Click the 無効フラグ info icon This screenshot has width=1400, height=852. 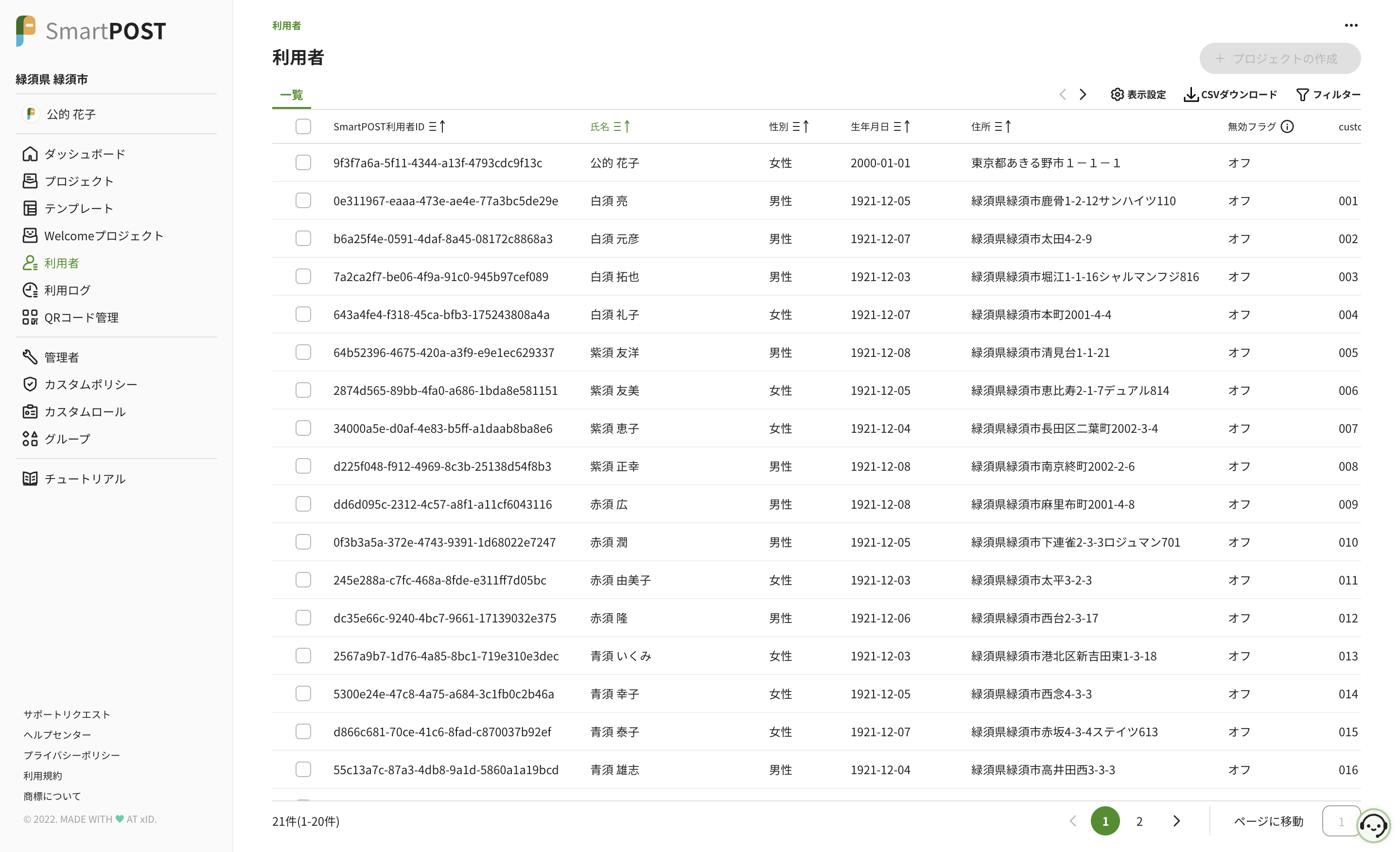coord(1288,127)
